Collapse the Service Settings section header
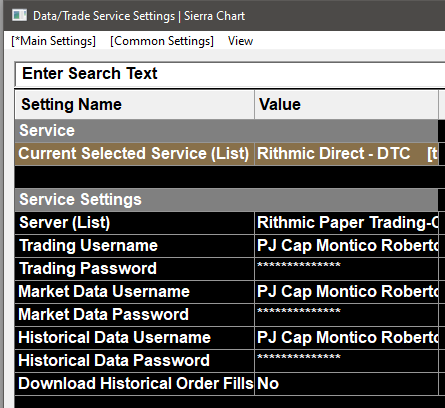The width and height of the screenshot is (445, 408). click(226, 200)
